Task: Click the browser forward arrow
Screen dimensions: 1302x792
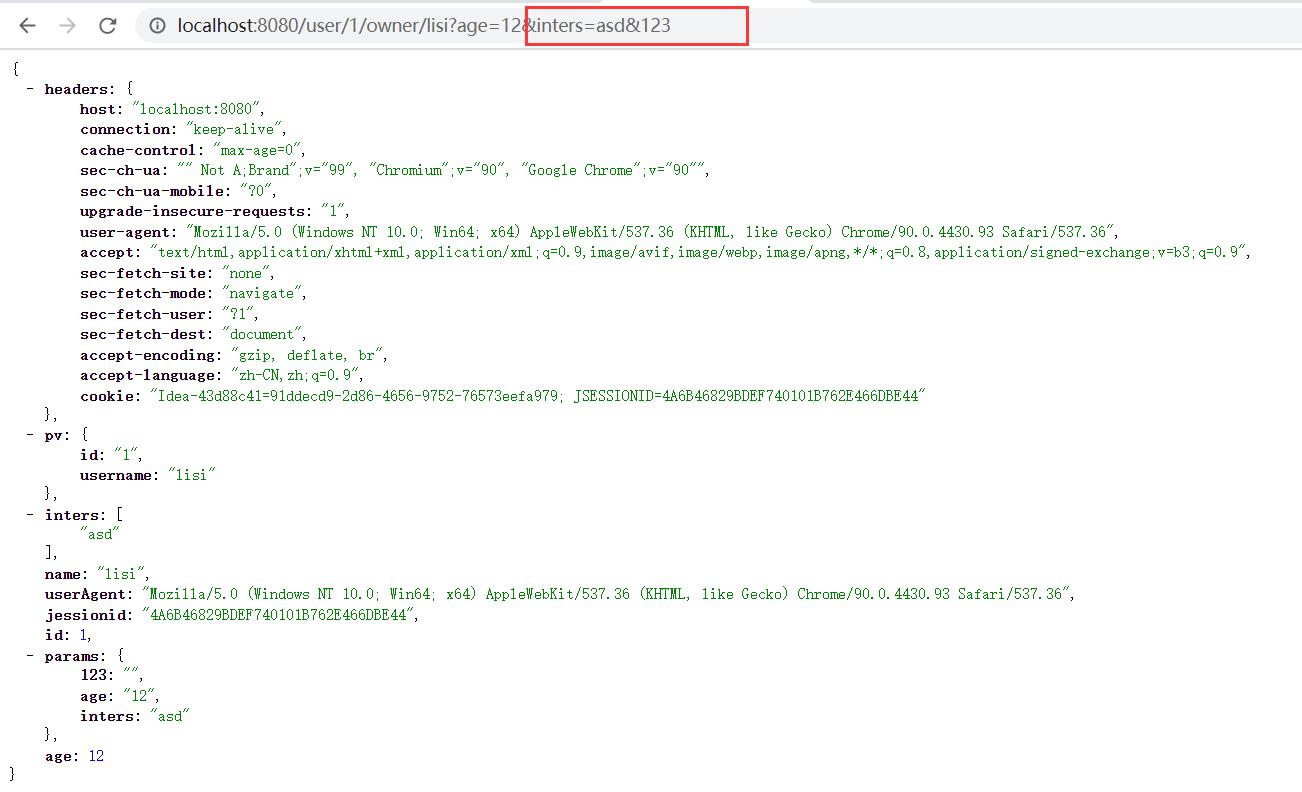Action: 67,26
